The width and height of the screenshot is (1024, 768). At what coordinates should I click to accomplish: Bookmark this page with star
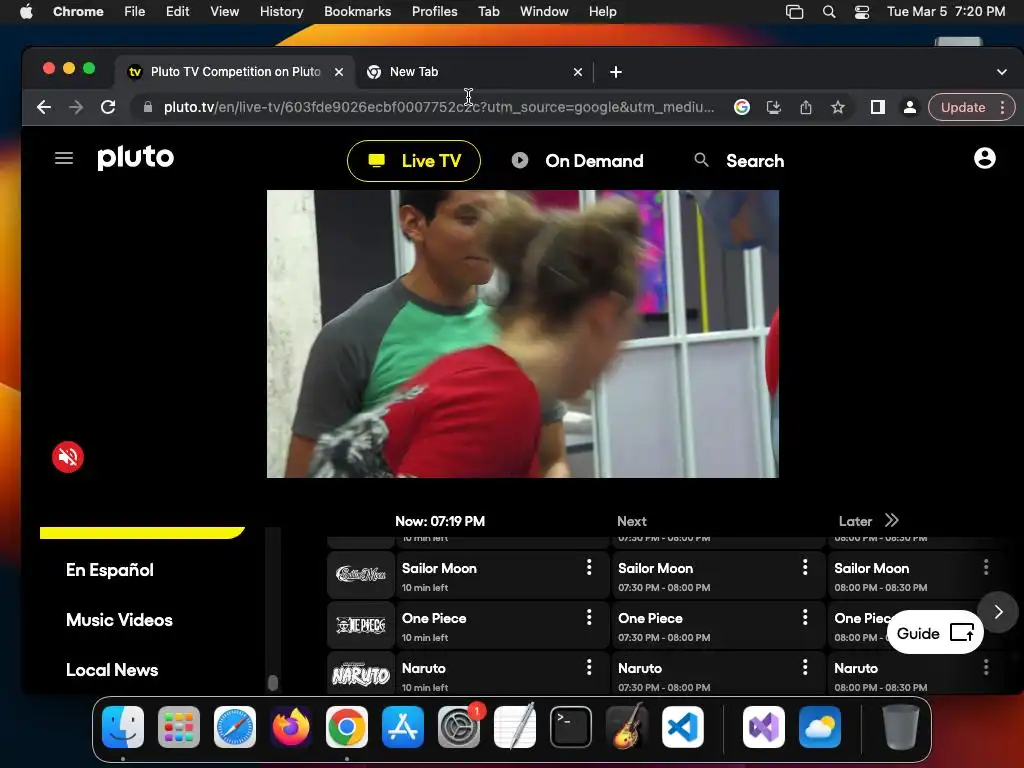pyautogui.click(x=838, y=107)
